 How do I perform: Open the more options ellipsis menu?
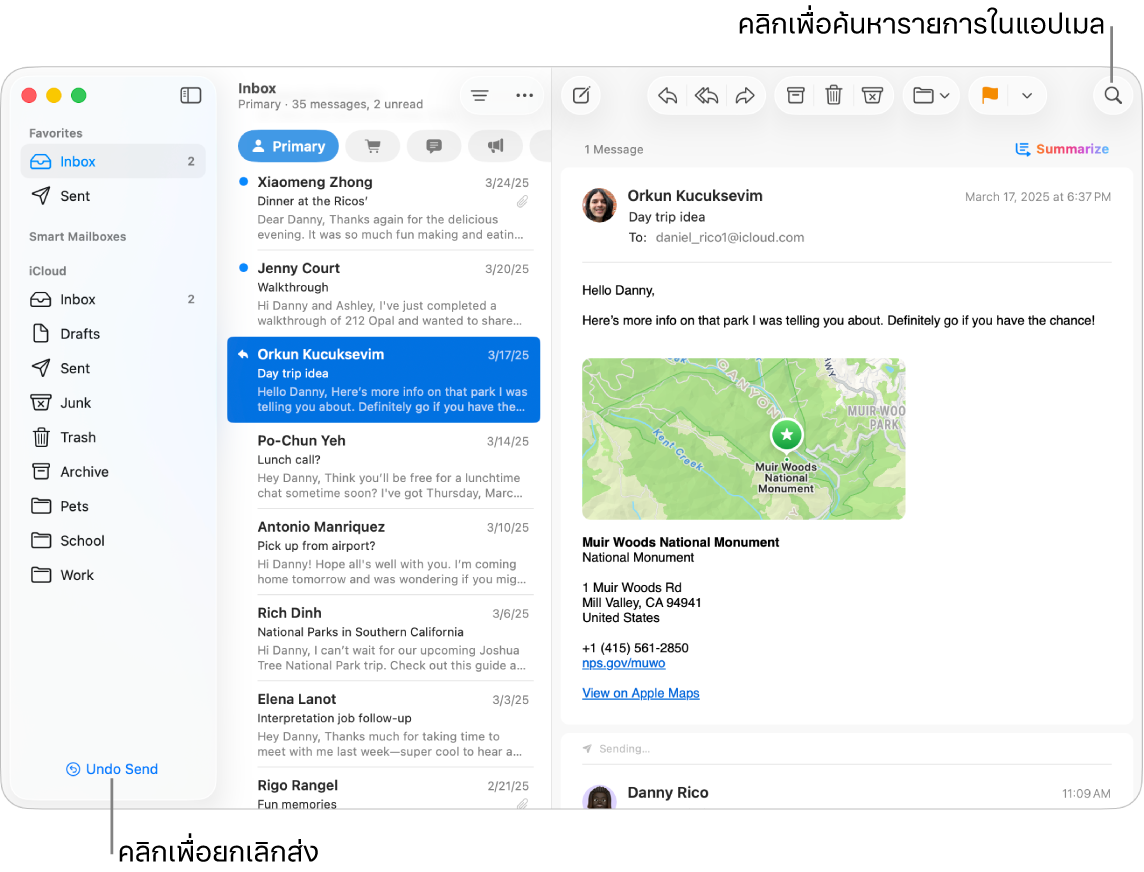point(524,96)
